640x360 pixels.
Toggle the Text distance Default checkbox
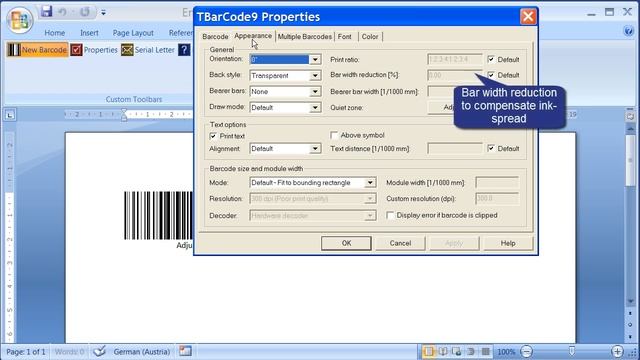pyautogui.click(x=491, y=149)
